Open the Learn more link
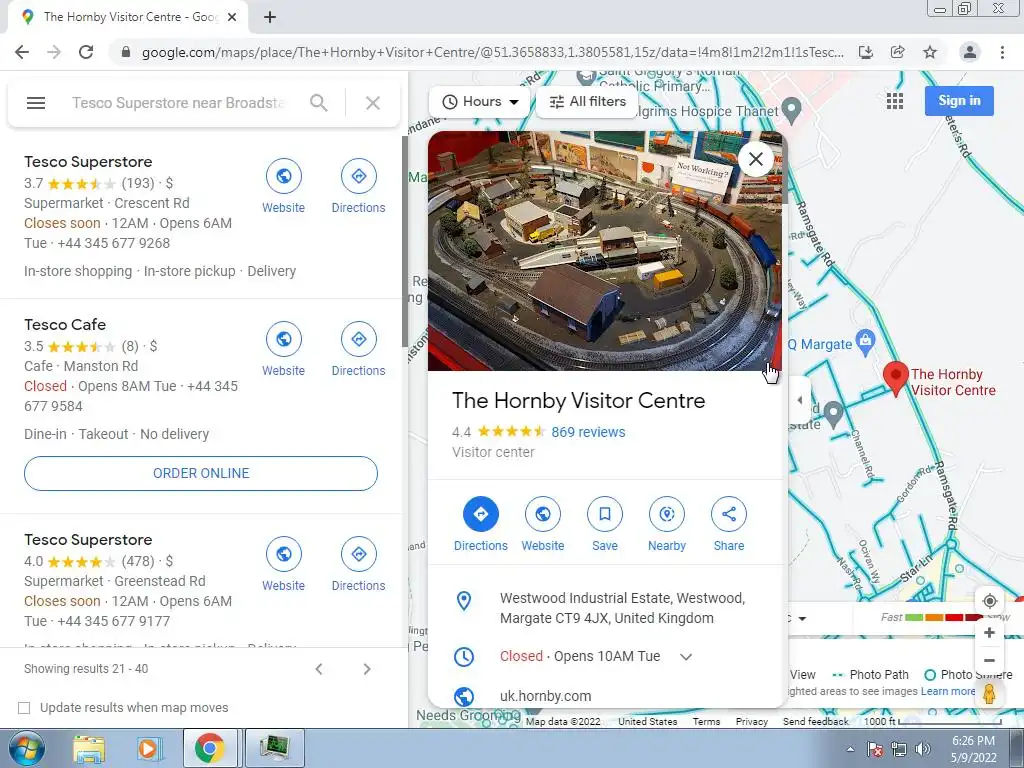This screenshot has height=768, width=1024. (948, 691)
